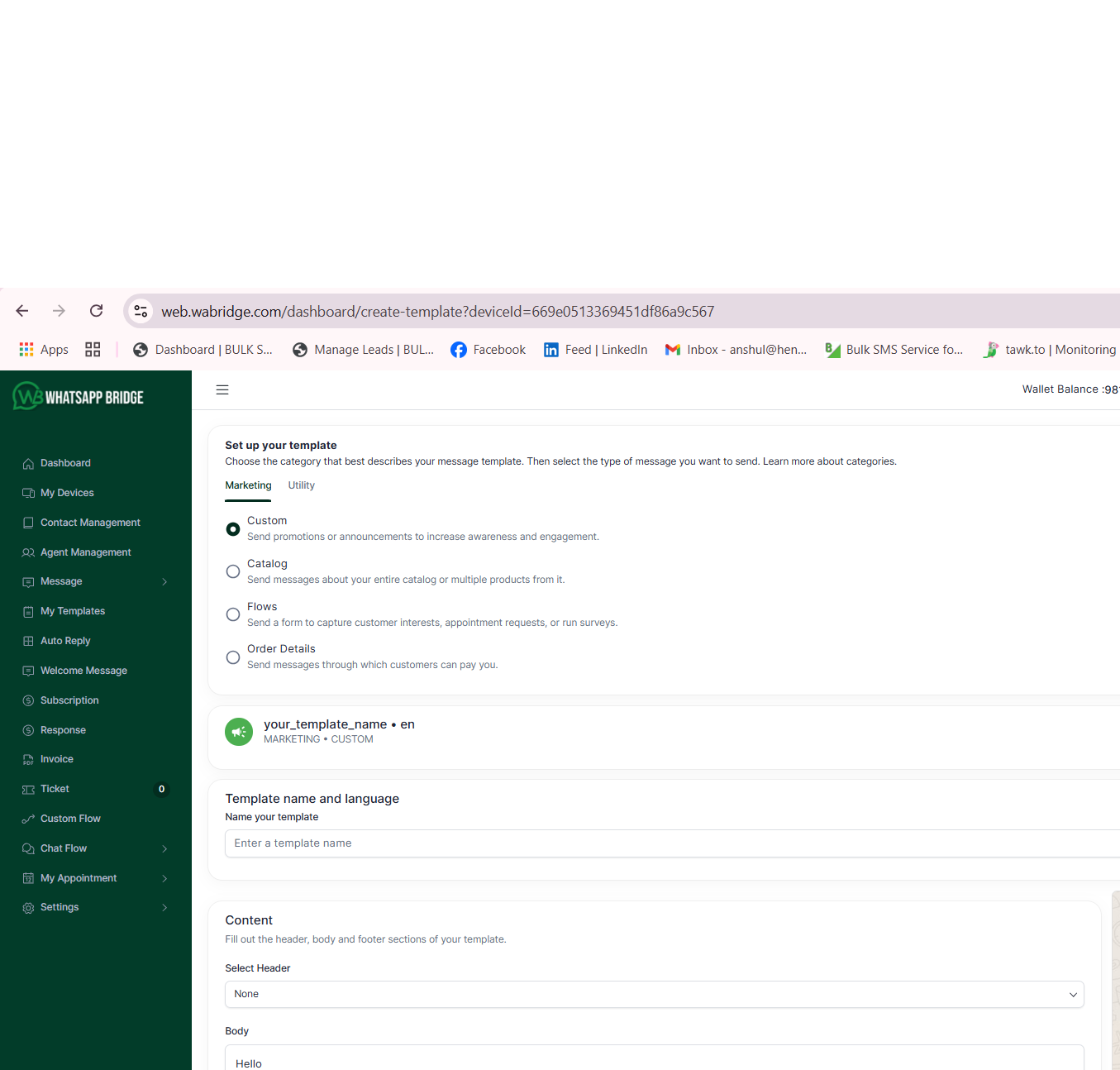Open Bulk SMS Service bookmark
This screenshot has height=1070, width=1120.
(x=894, y=350)
